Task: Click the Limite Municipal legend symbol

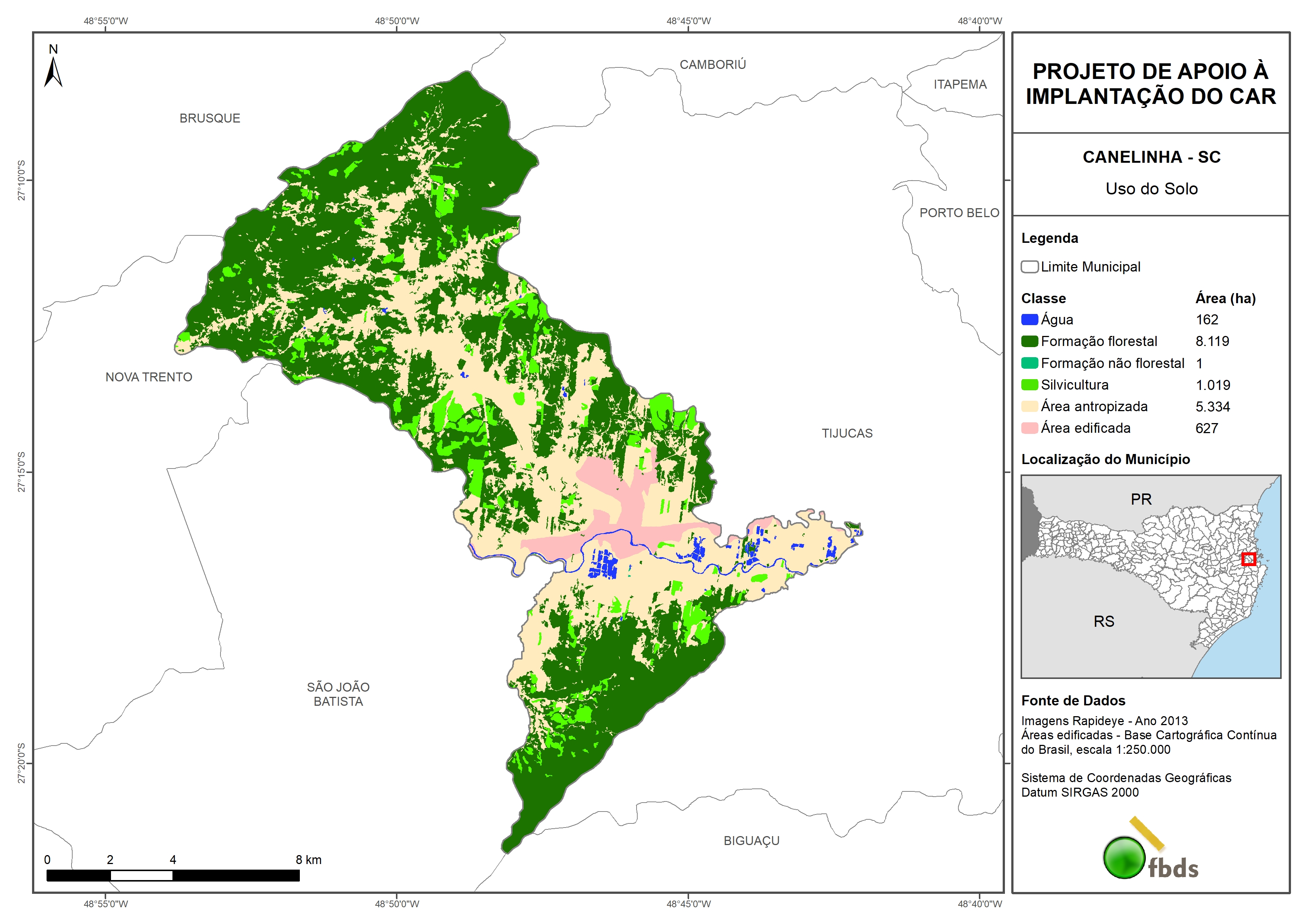Action: 1029,266
